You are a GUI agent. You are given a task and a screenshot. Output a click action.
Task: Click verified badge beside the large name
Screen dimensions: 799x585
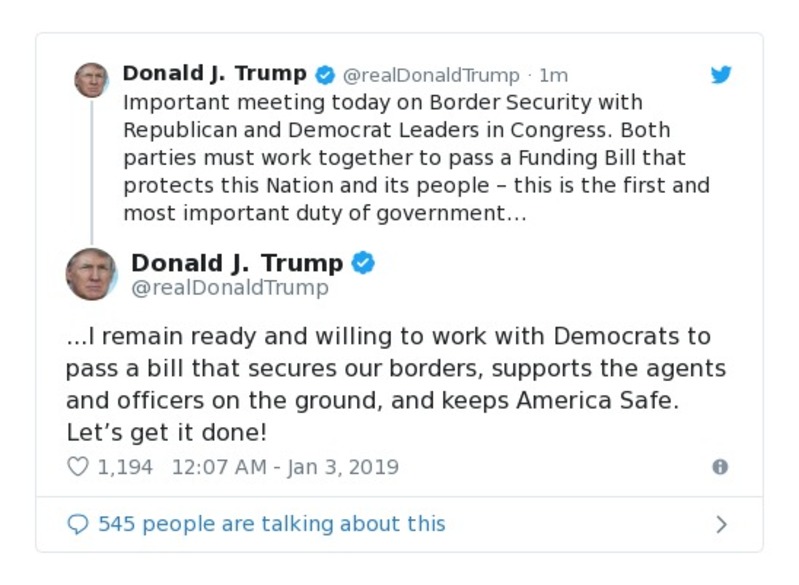(x=363, y=263)
